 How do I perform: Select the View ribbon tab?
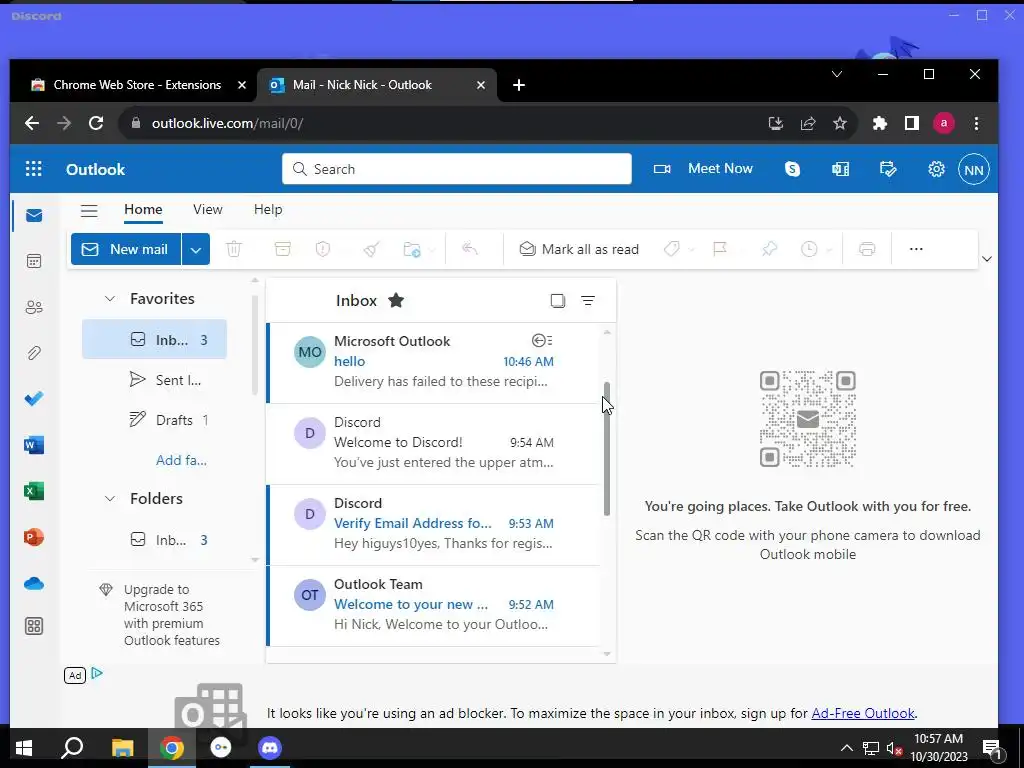(x=208, y=209)
